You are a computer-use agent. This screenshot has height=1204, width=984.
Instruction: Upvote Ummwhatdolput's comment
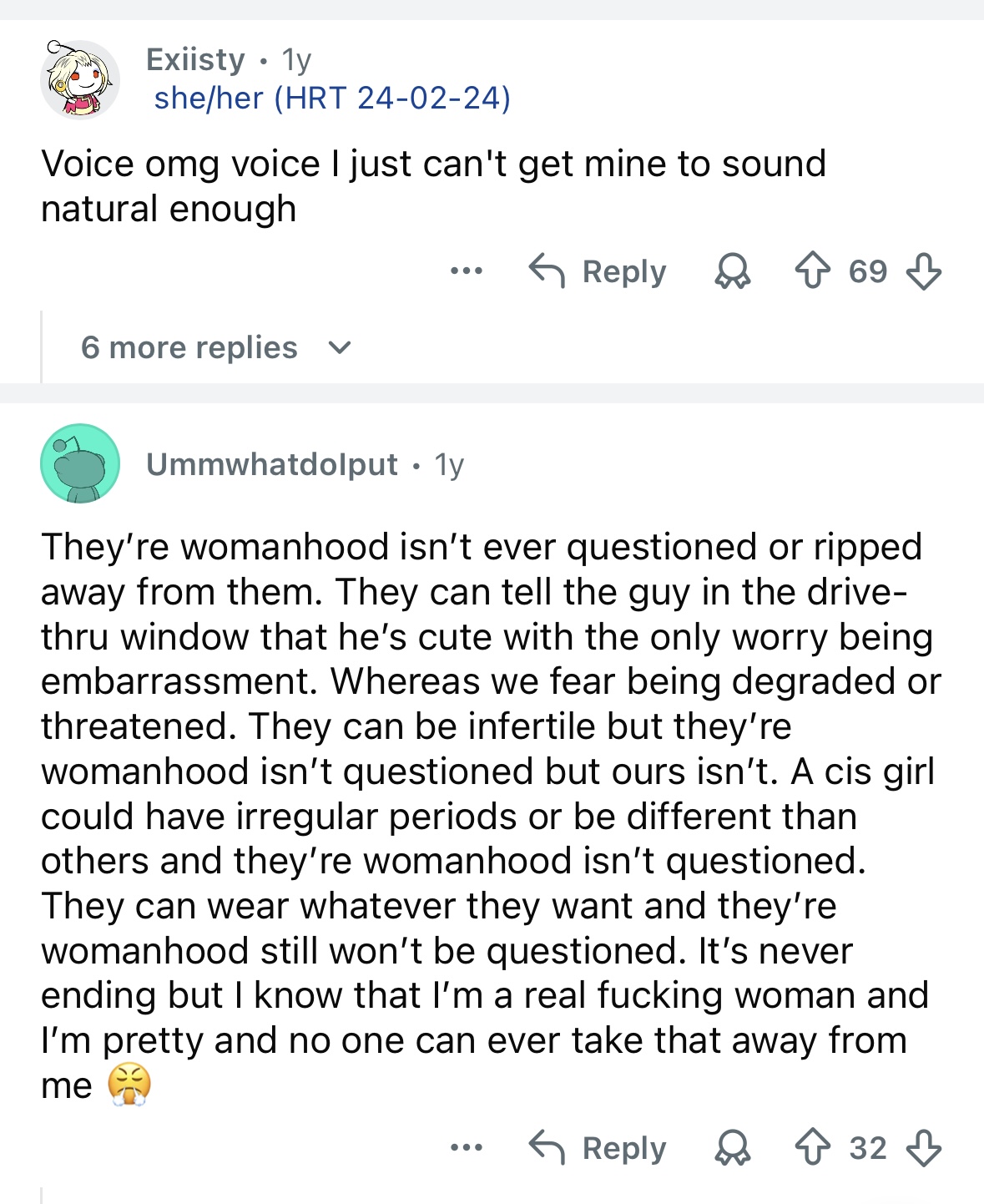coord(812,1147)
